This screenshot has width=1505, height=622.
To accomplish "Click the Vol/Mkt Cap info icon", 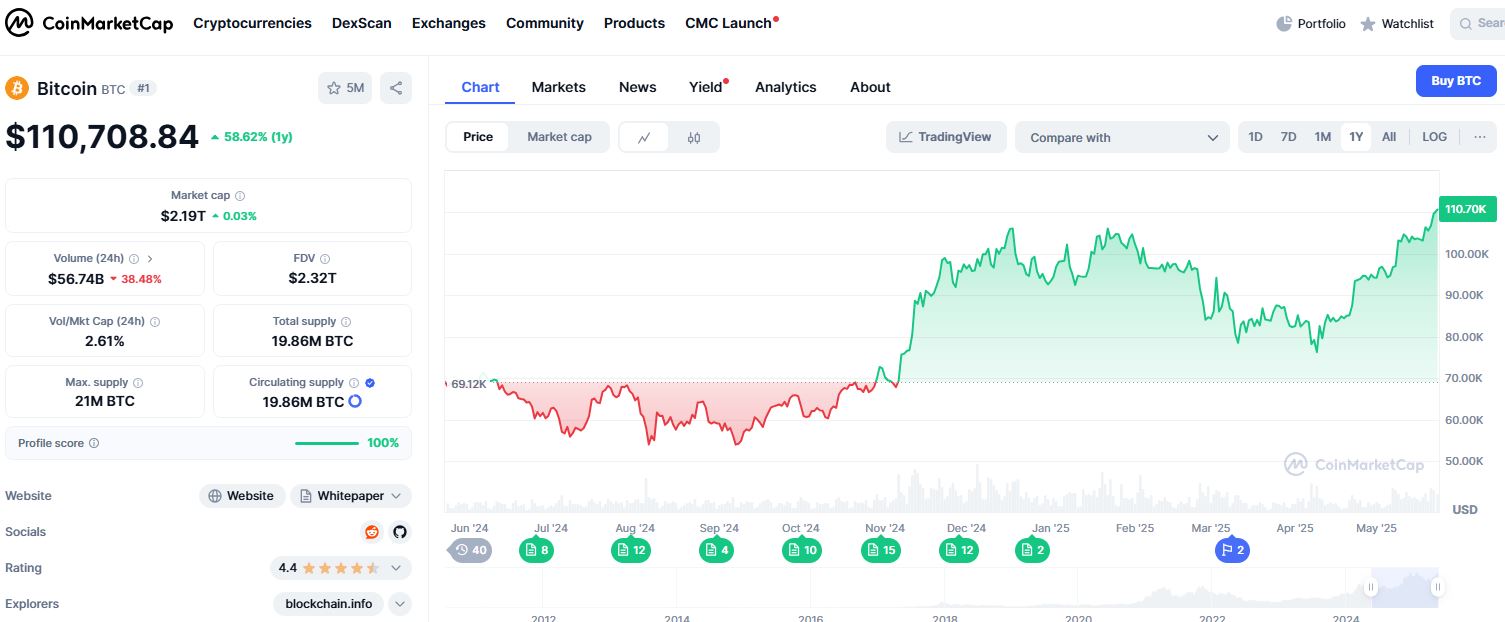I will pos(155,322).
